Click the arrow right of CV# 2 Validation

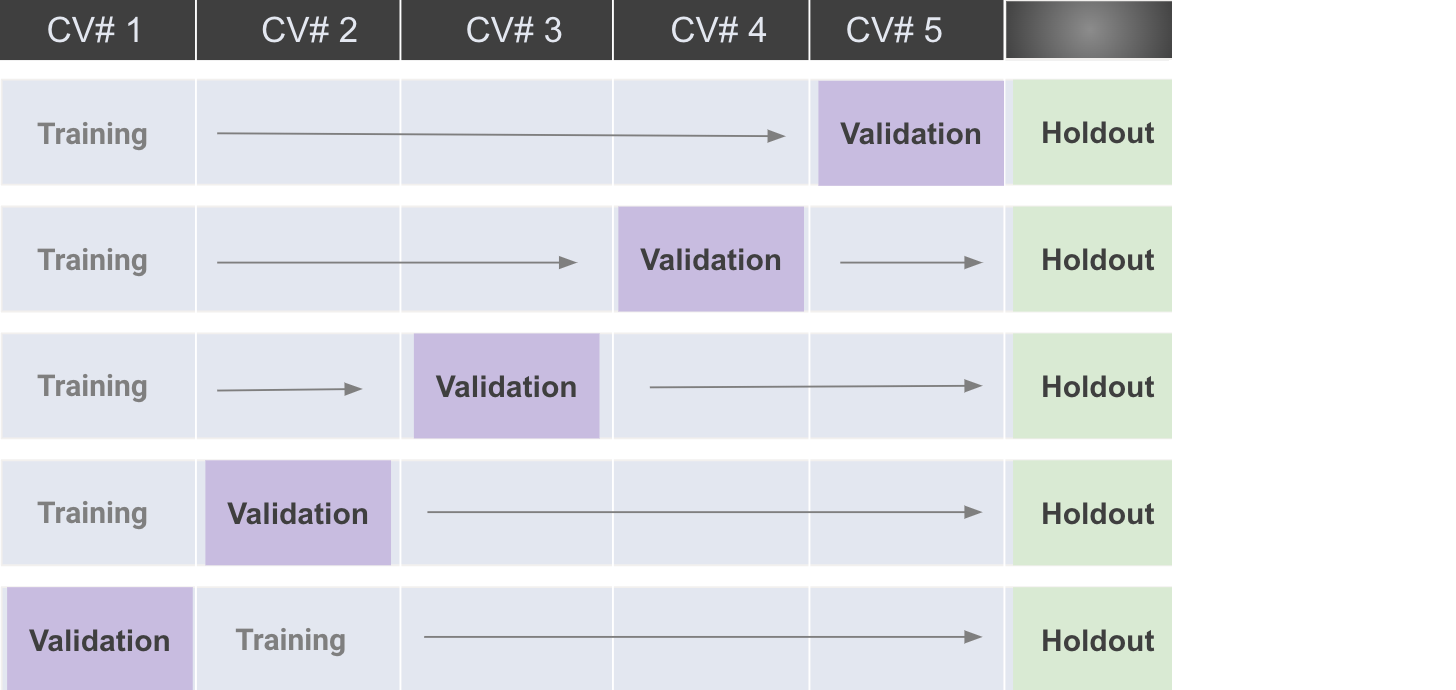[x=704, y=512]
